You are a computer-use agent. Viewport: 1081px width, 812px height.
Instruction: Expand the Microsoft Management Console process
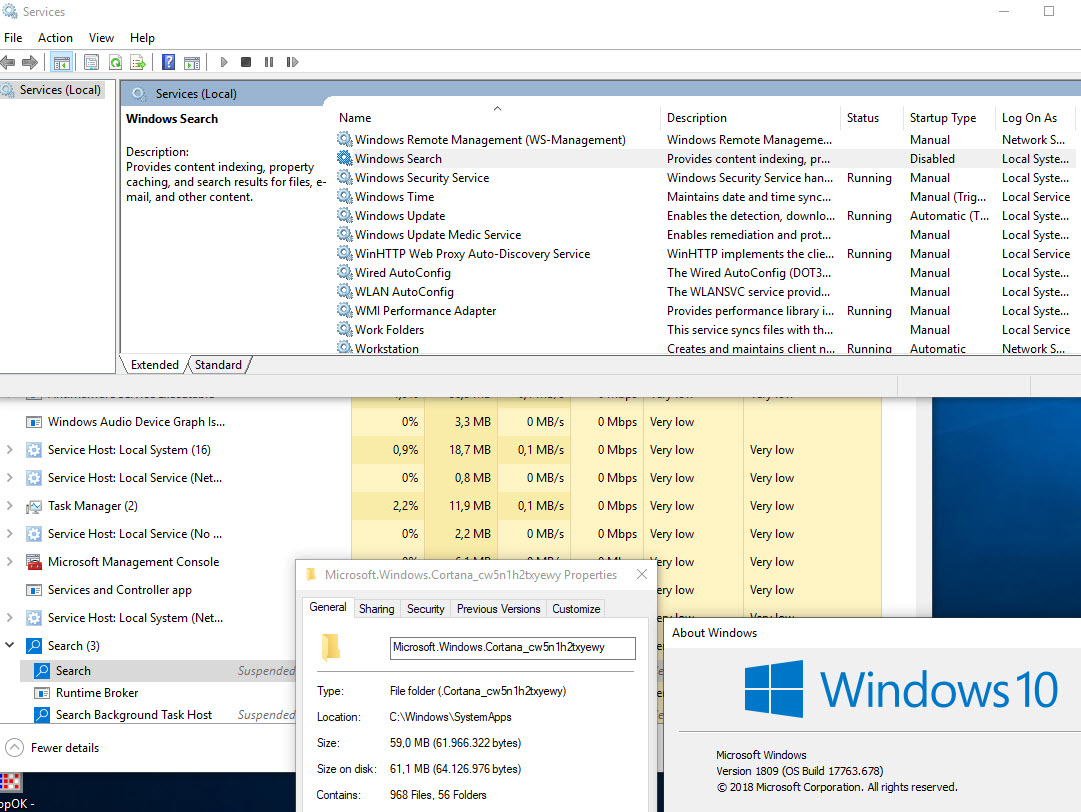10,562
